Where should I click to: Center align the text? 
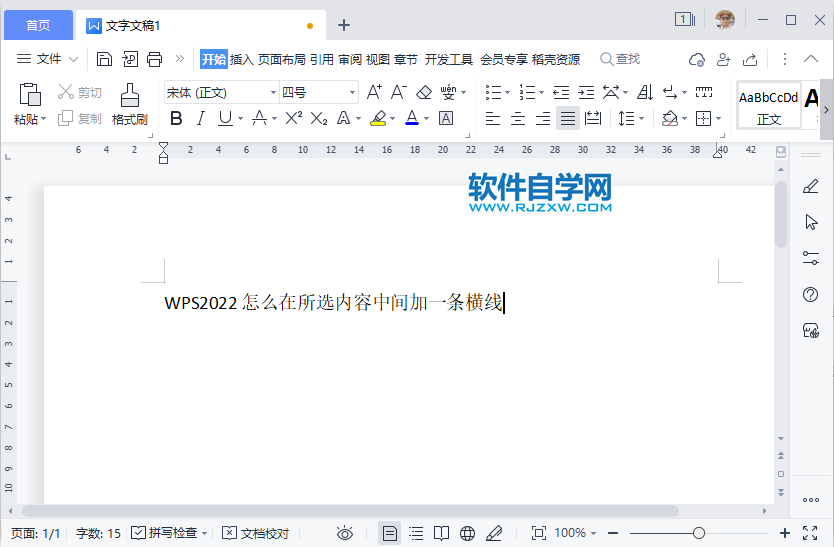point(518,118)
